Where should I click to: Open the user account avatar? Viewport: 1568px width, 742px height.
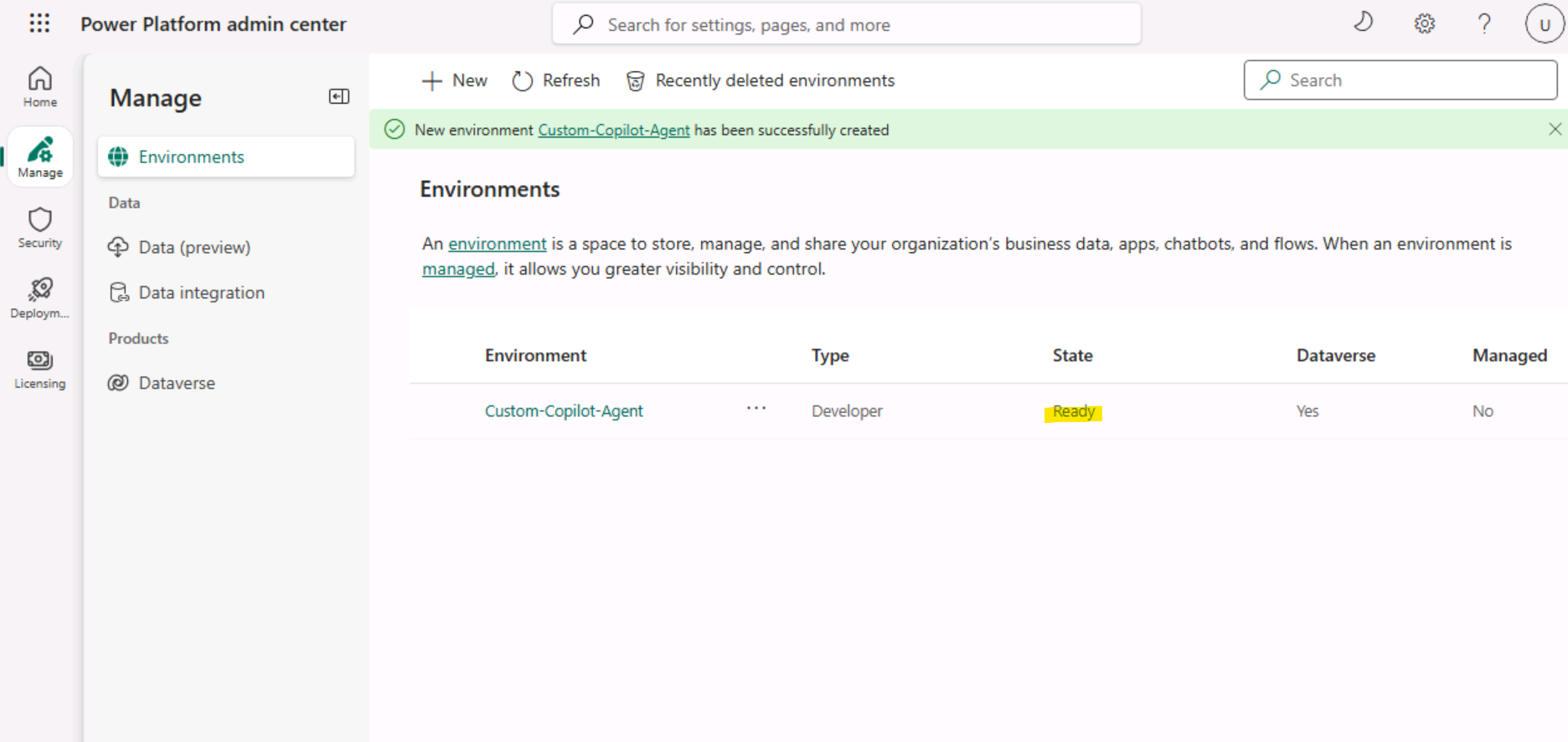1544,24
